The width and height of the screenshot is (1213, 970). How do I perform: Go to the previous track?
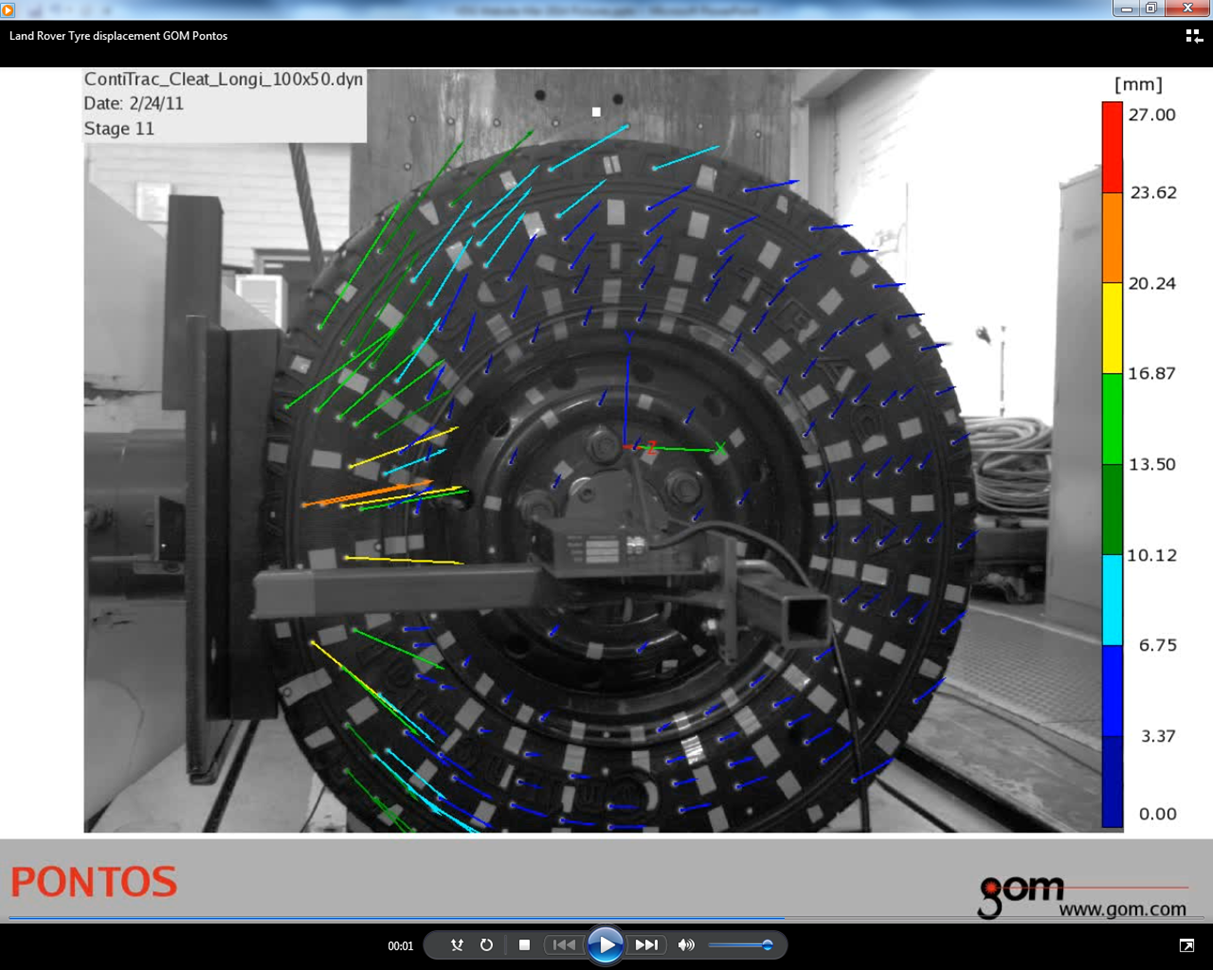point(564,945)
